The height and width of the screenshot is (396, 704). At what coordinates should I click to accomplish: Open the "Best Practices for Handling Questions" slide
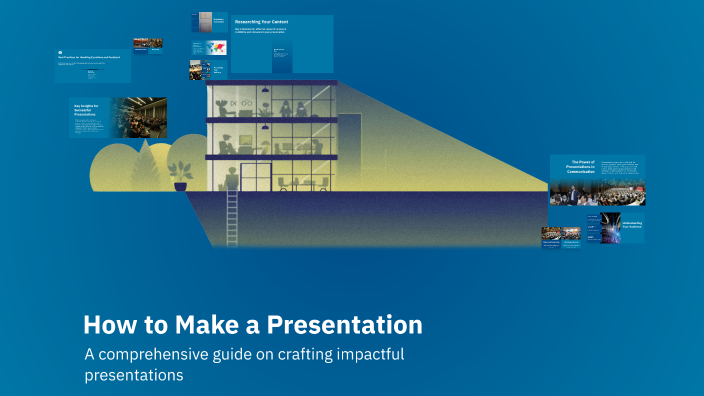click(x=93, y=66)
